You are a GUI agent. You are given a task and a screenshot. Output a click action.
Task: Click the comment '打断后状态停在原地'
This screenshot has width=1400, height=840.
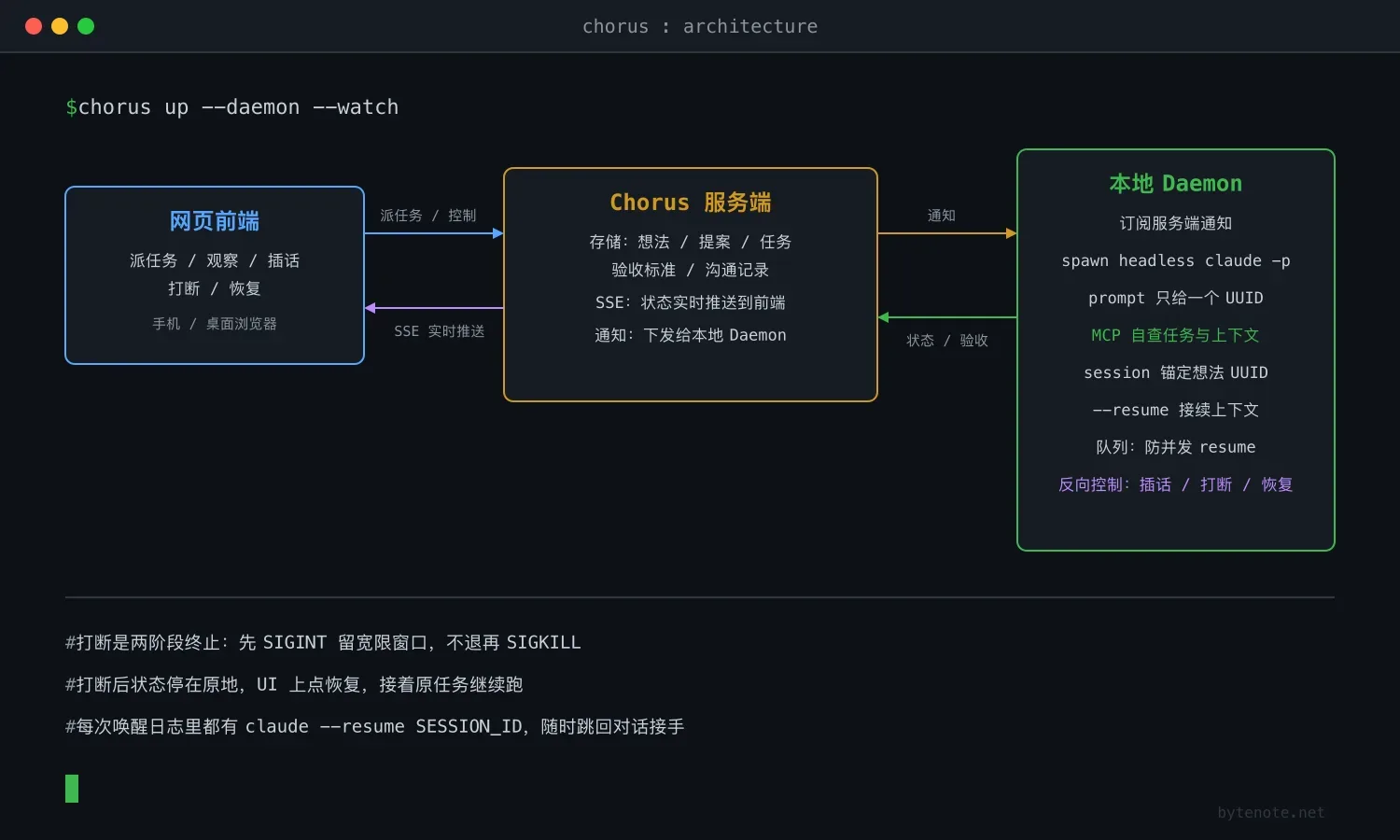tap(294, 684)
